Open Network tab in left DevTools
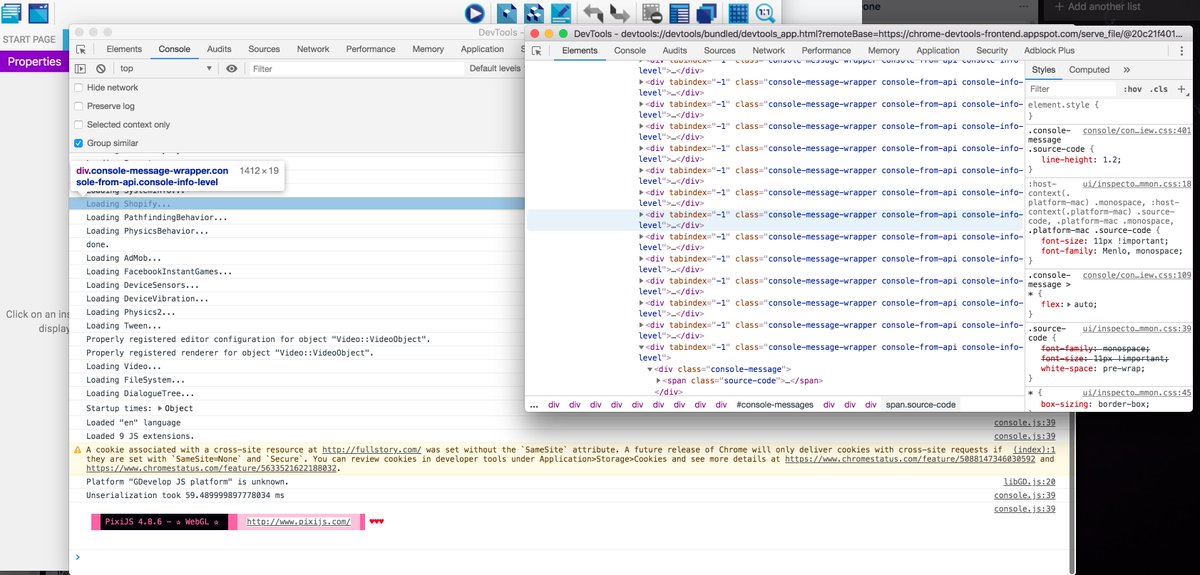The width and height of the screenshot is (1200, 575). click(x=313, y=49)
